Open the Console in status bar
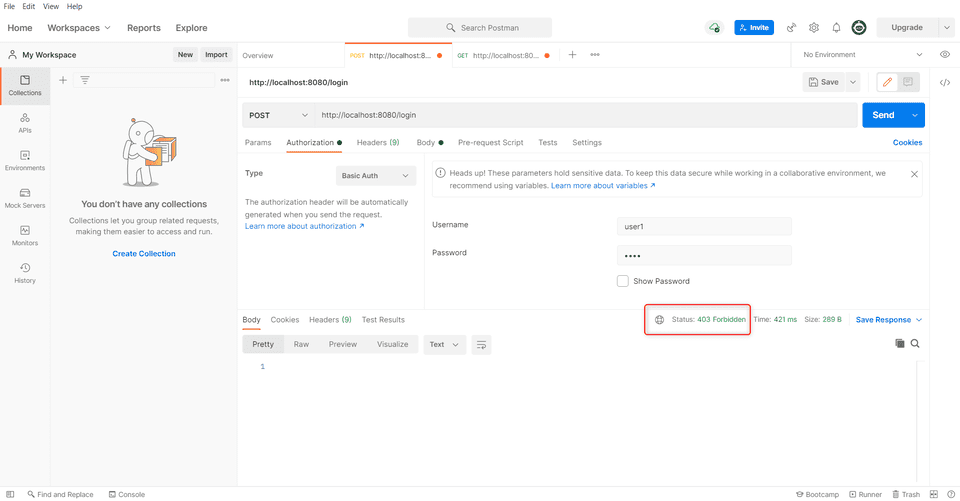Image resolution: width=960 pixels, height=501 pixels. (x=125, y=494)
